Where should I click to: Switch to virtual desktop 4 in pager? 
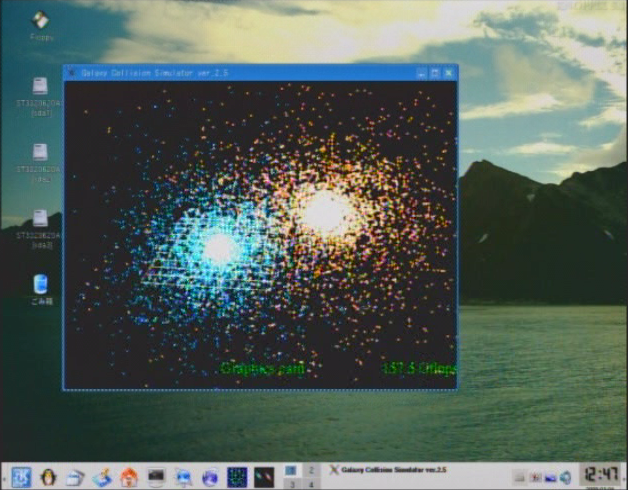tap(310, 484)
